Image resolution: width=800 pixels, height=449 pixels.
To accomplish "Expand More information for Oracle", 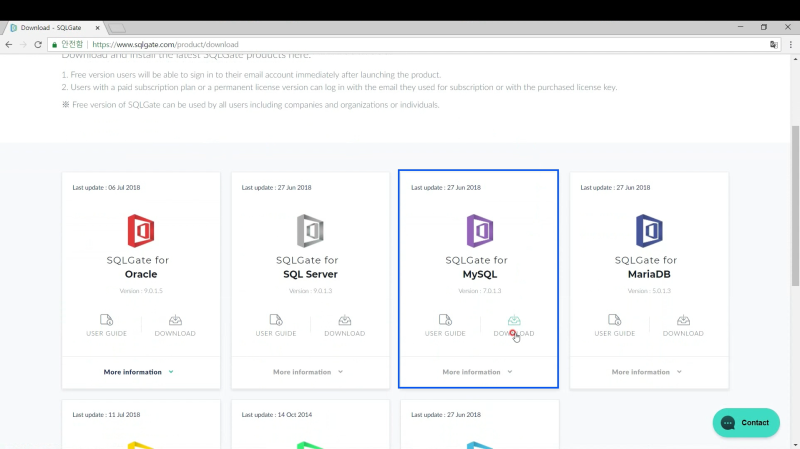I will click(x=139, y=372).
